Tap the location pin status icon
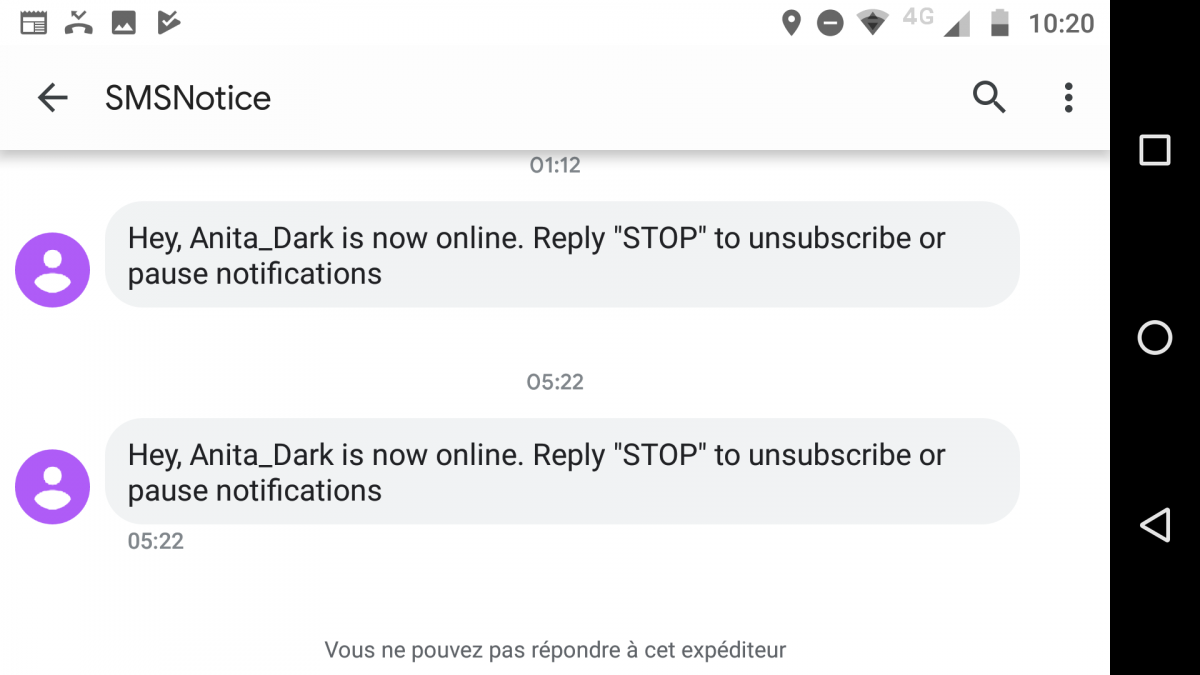The height and width of the screenshot is (675, 1200). 791,23
